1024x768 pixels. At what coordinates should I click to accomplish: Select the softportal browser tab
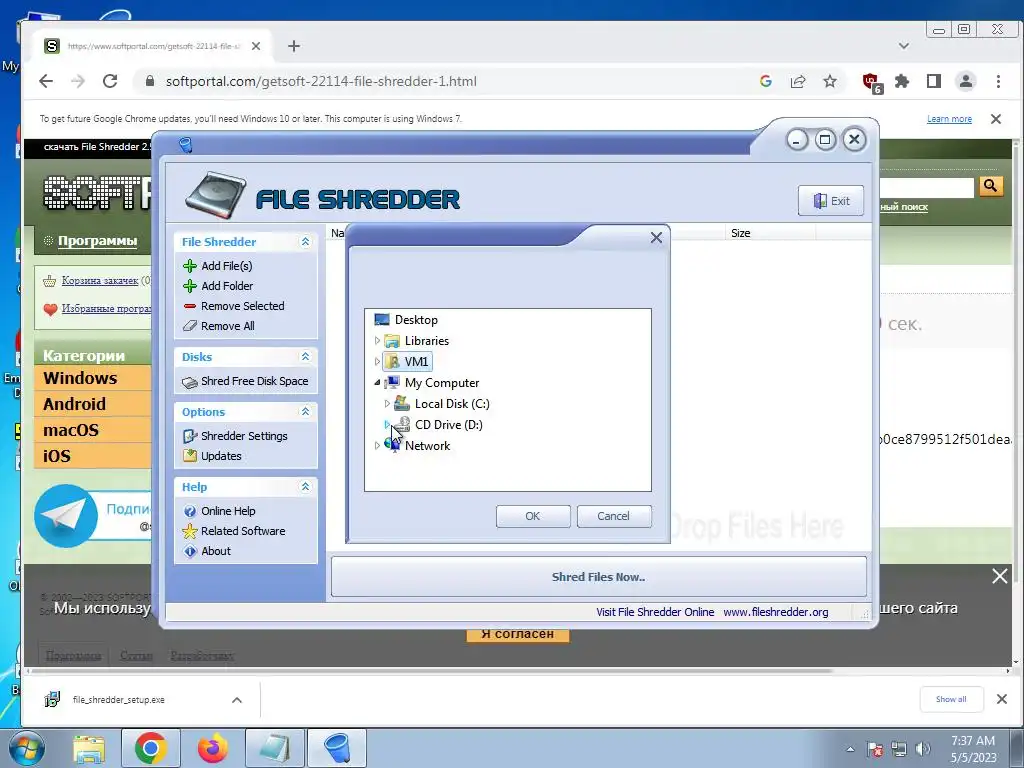click(x=153, y=46)
